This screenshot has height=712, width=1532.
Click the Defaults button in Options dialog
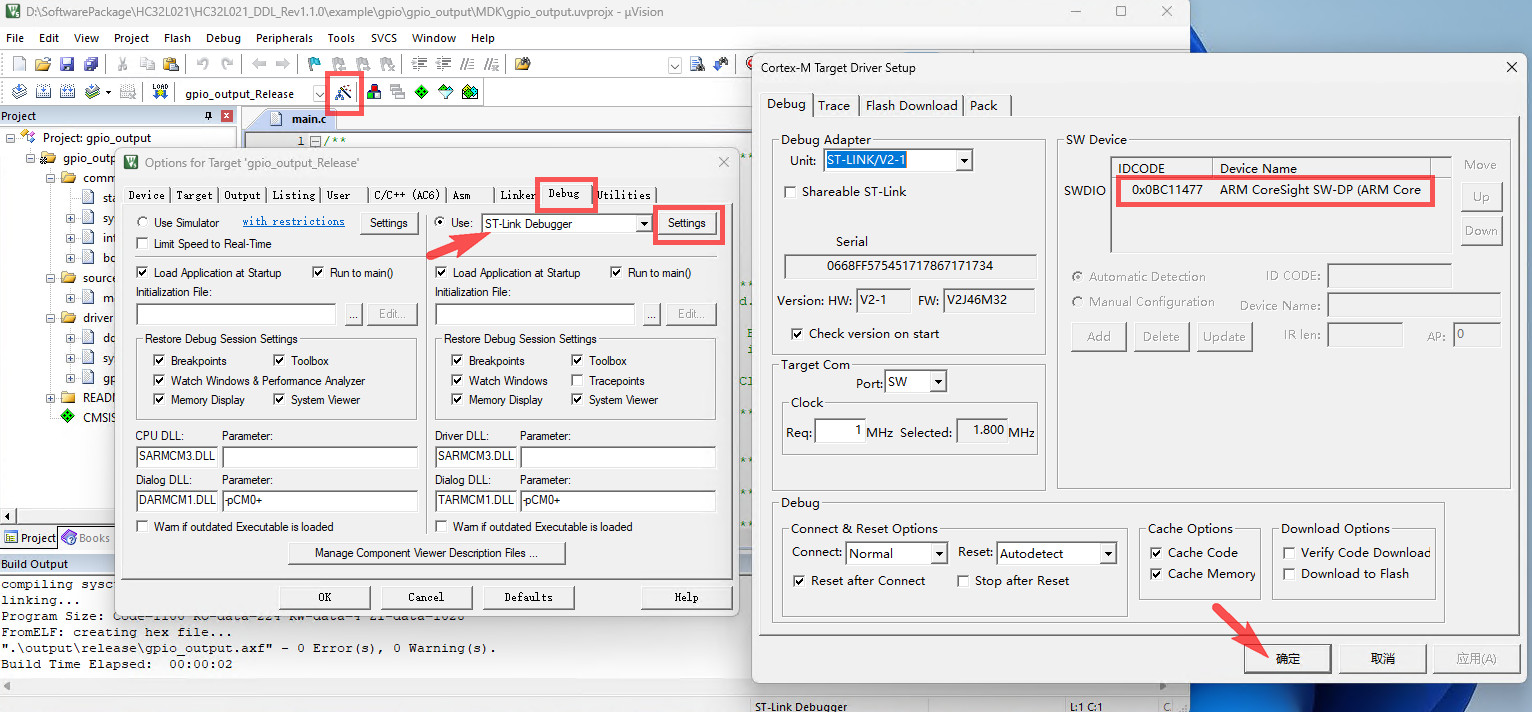(528, 597)
